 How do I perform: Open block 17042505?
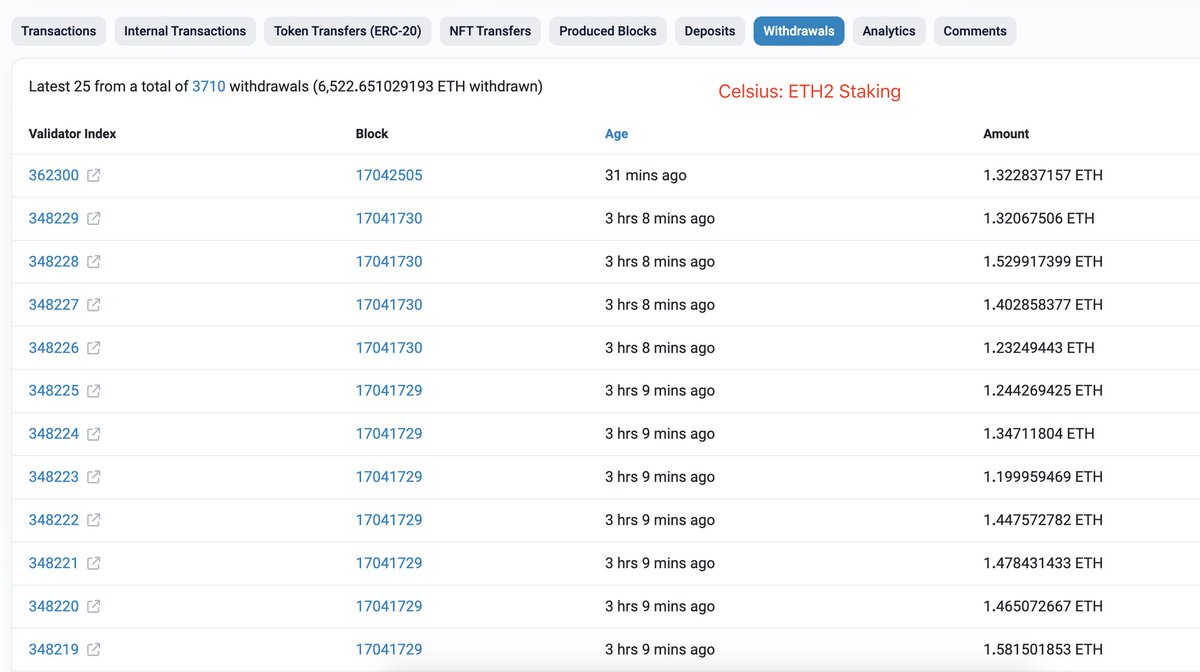point(389,175)
